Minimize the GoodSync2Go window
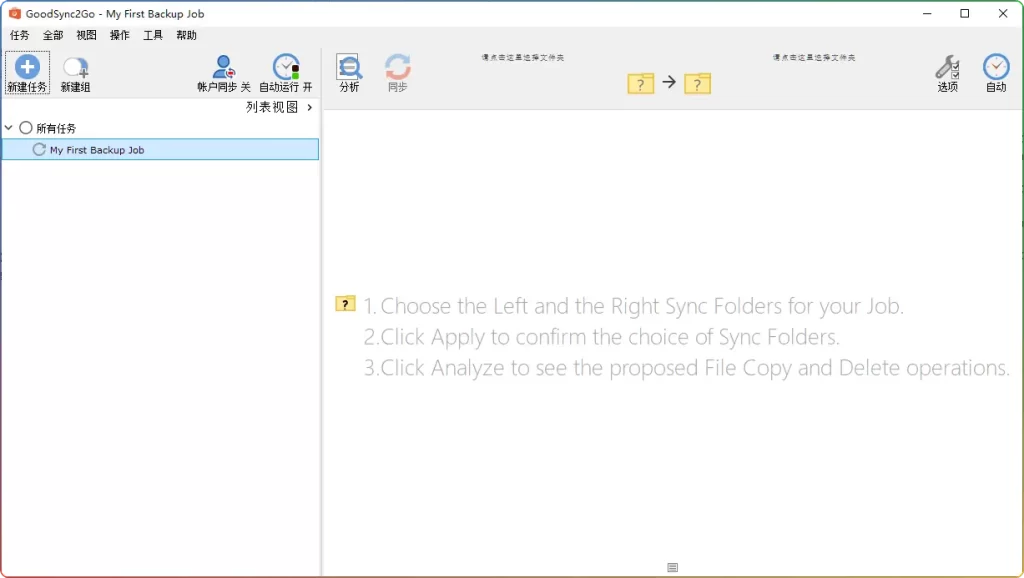The height and width of the screenshot is (578, 1024). [927, 14]
